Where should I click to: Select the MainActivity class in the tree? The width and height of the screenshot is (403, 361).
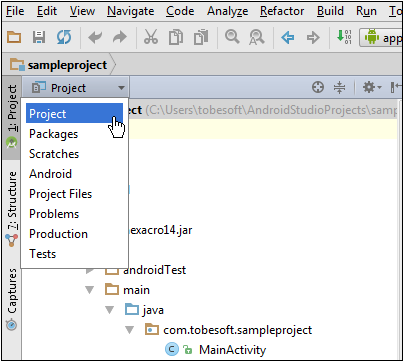pyautogui.click(x=232, y=350)
